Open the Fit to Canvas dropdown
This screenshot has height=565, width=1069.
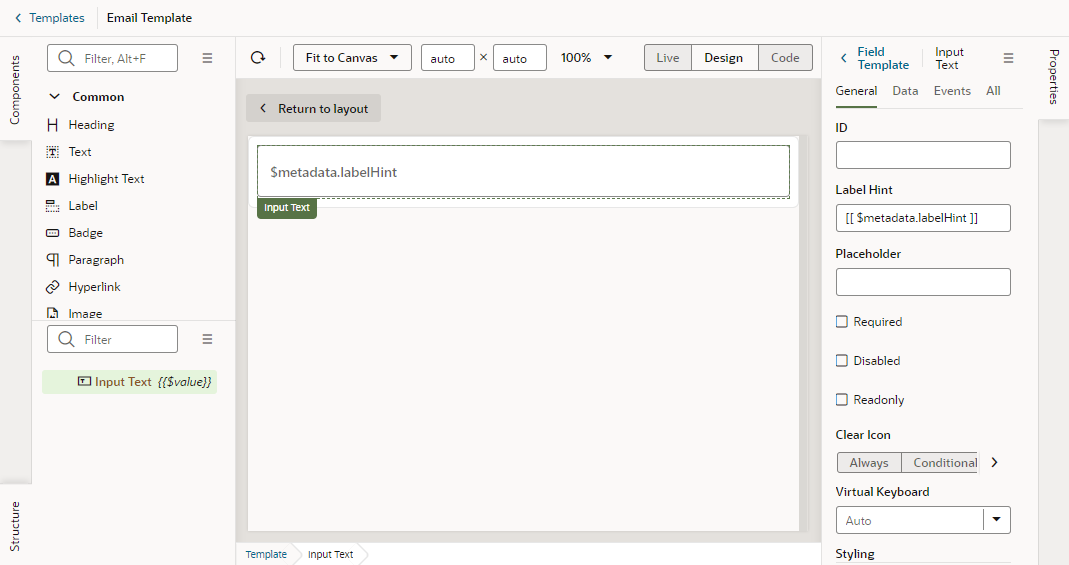click(x=352, y=58)
